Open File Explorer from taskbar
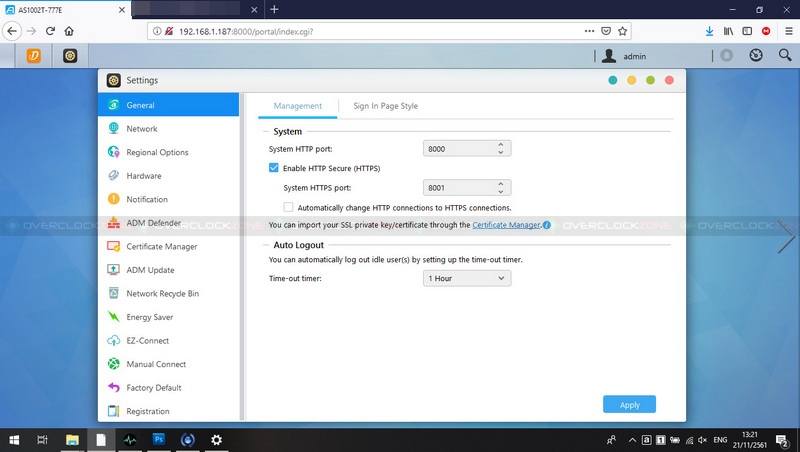This screenshot has height=452, width=800. tap(72, 440)
